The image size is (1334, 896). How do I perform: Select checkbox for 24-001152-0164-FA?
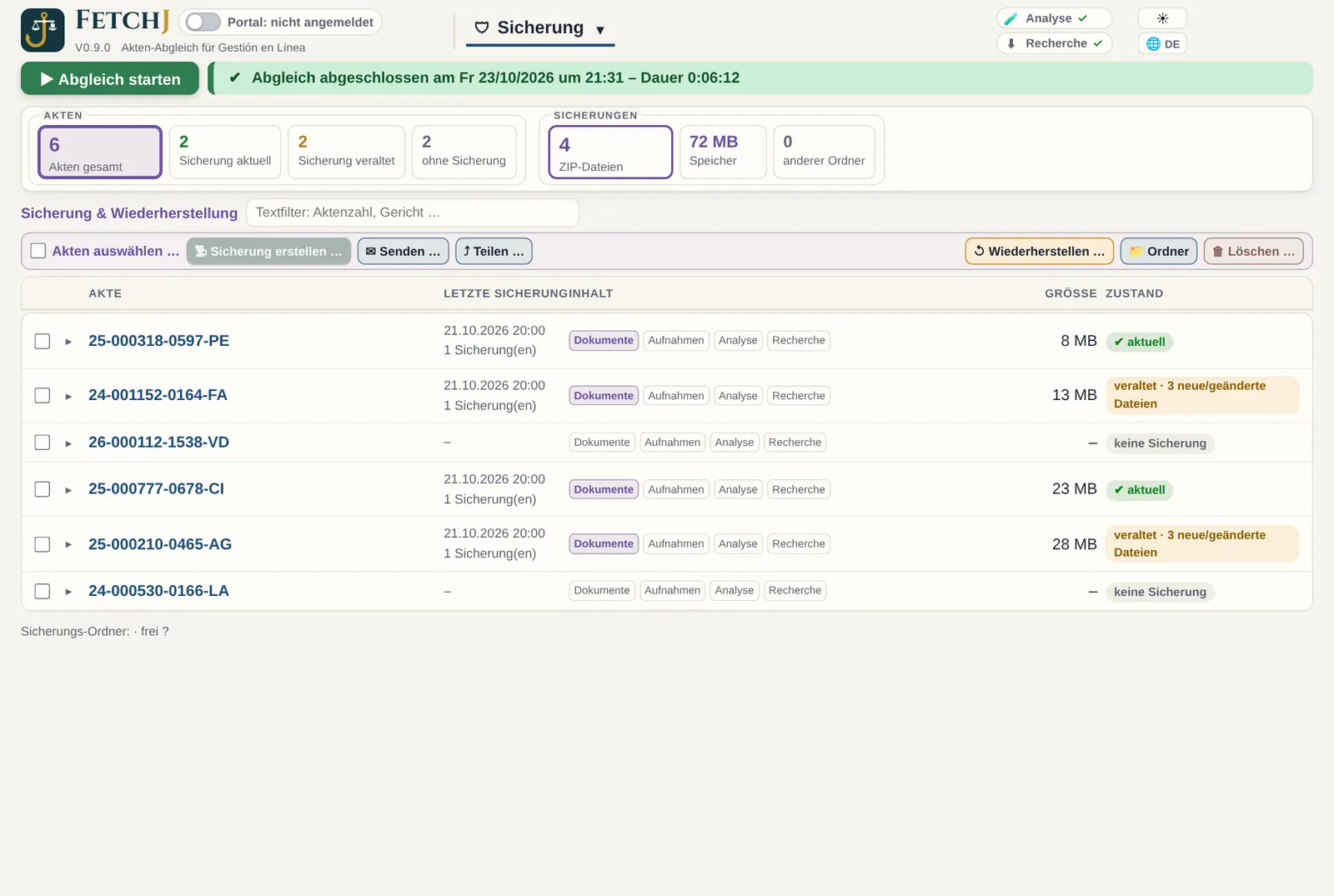pos(43,395)
